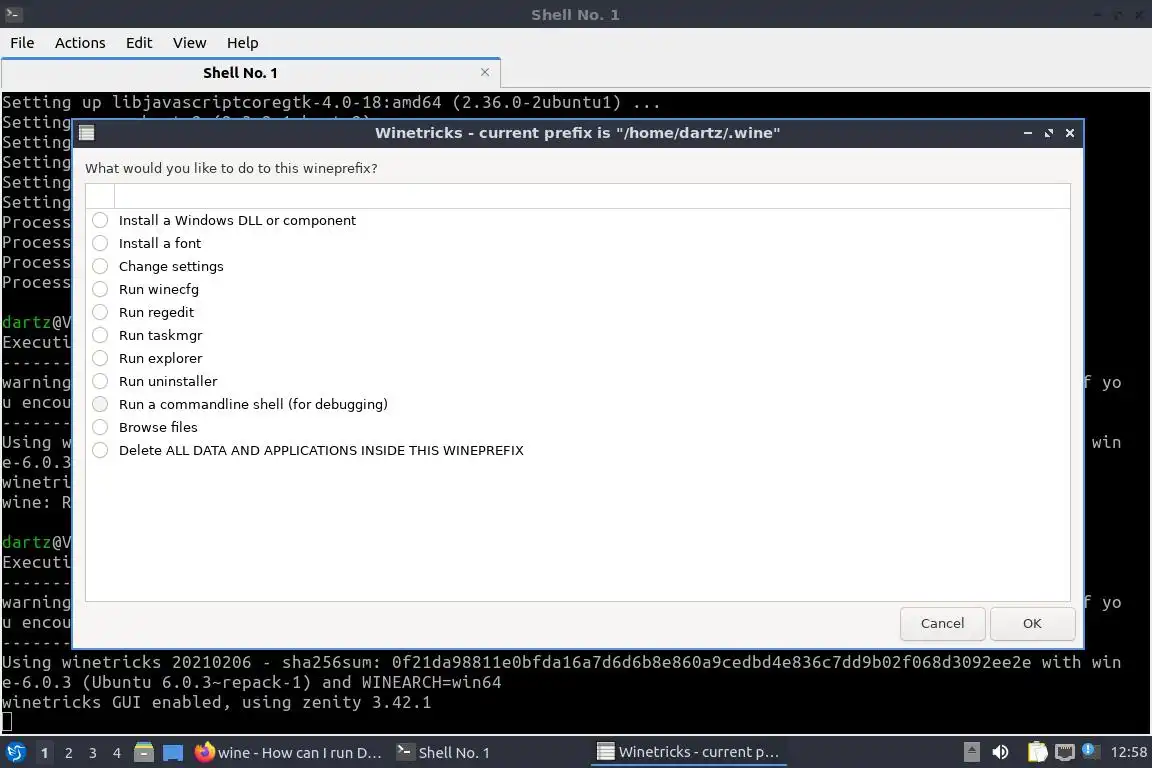Screen dimensions: 1152x768
Task: Activate the Winetricks taskbar entry
Action: [688, 752]
